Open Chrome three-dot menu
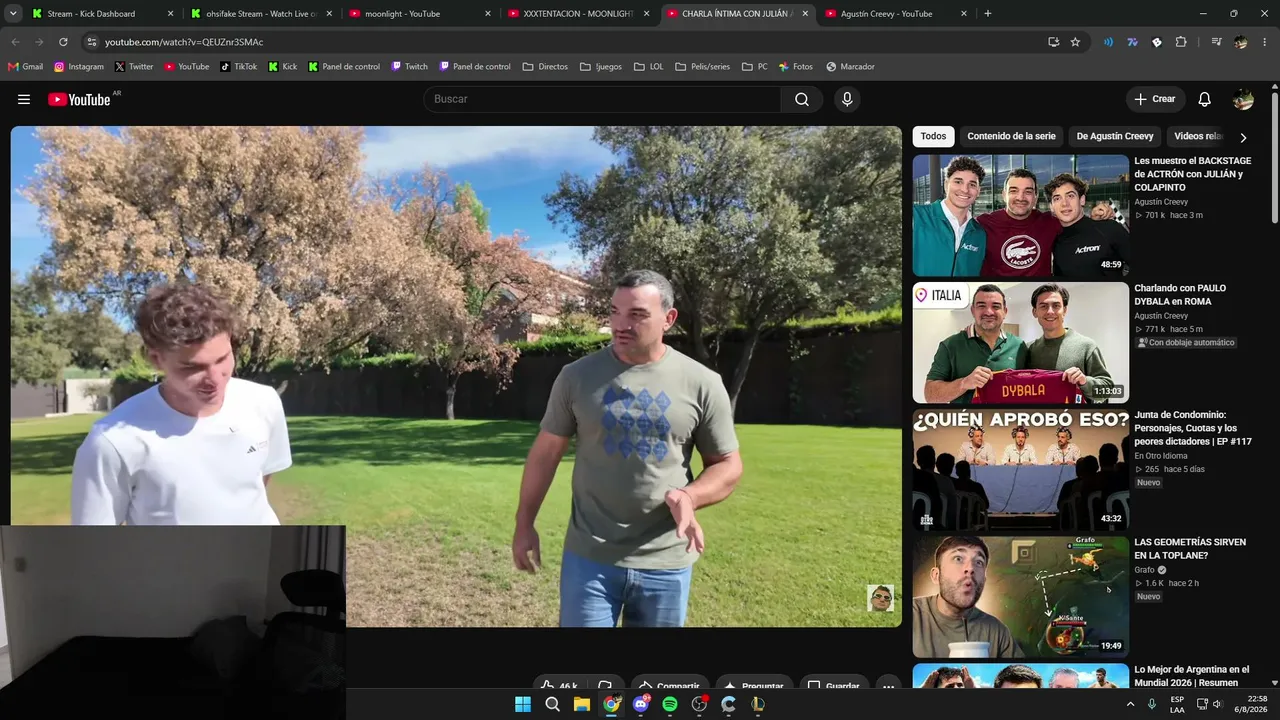 1265,42
